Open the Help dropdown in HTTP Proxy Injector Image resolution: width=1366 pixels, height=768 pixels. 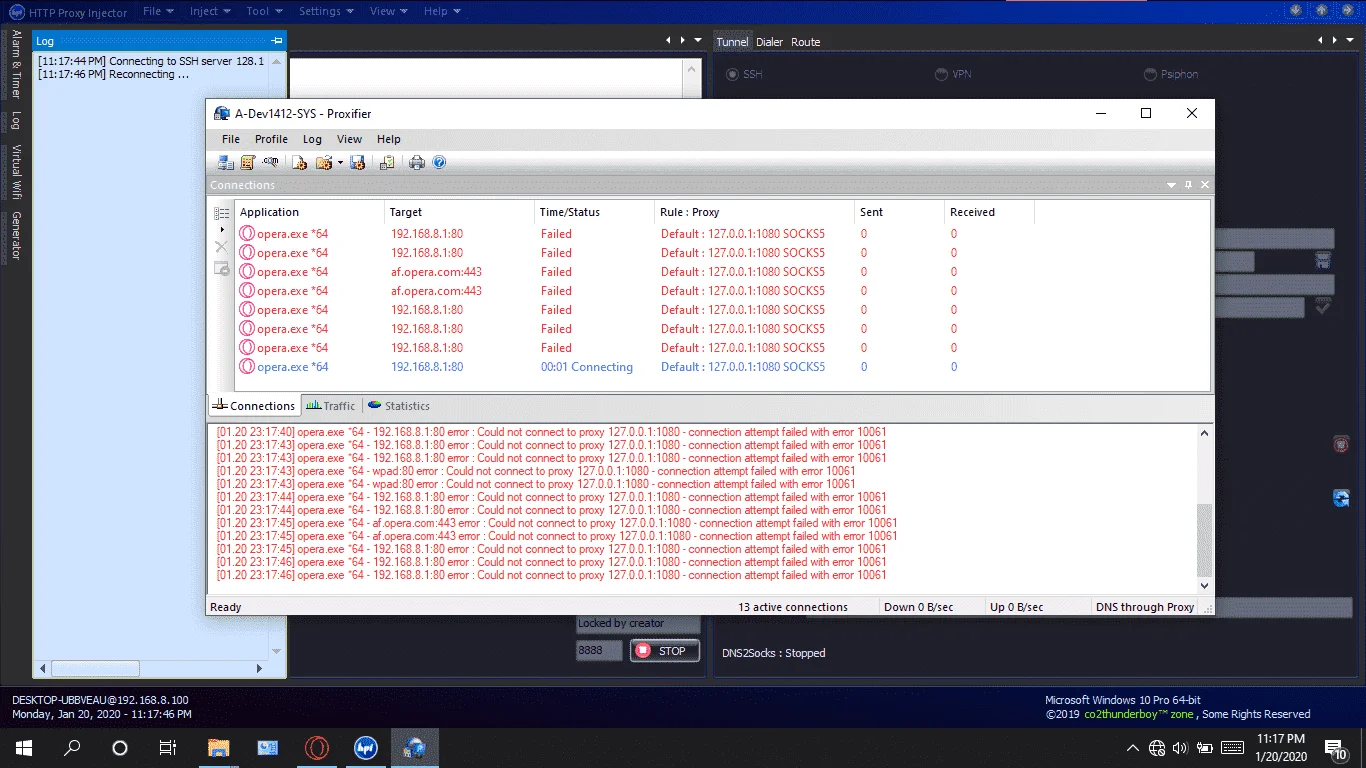click(442, 11)
